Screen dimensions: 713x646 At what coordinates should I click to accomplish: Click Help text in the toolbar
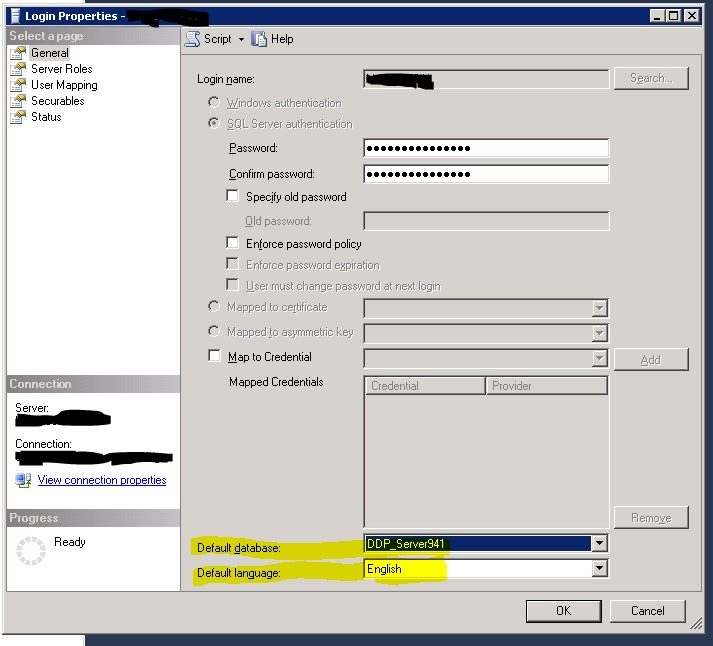pyautogui.click(x=282, y=39)
